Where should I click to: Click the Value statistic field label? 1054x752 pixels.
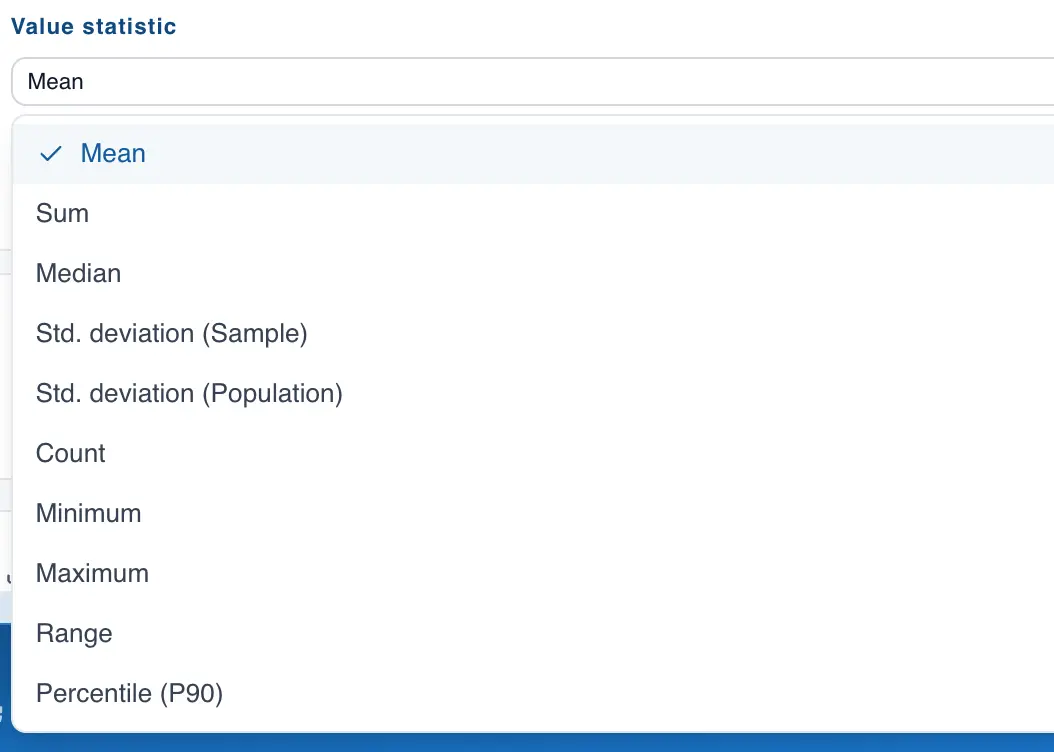coord(94,27)
